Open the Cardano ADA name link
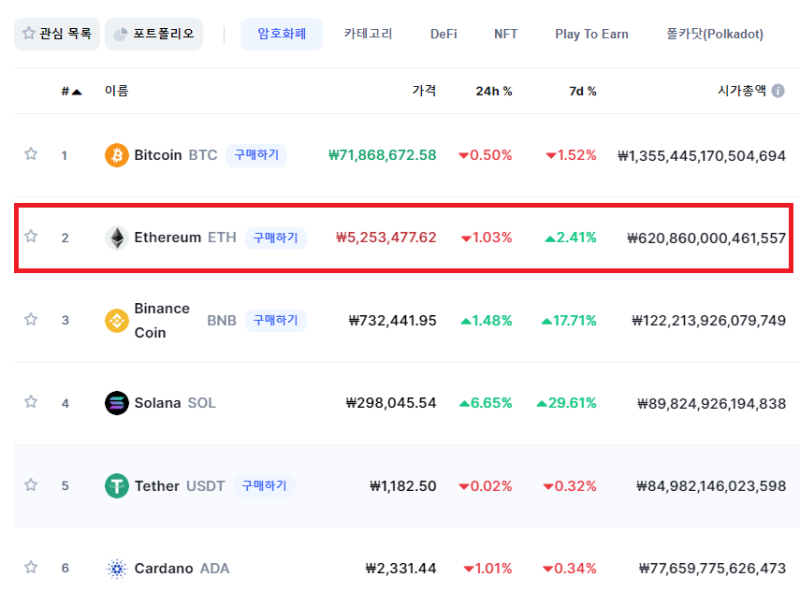 182,568
